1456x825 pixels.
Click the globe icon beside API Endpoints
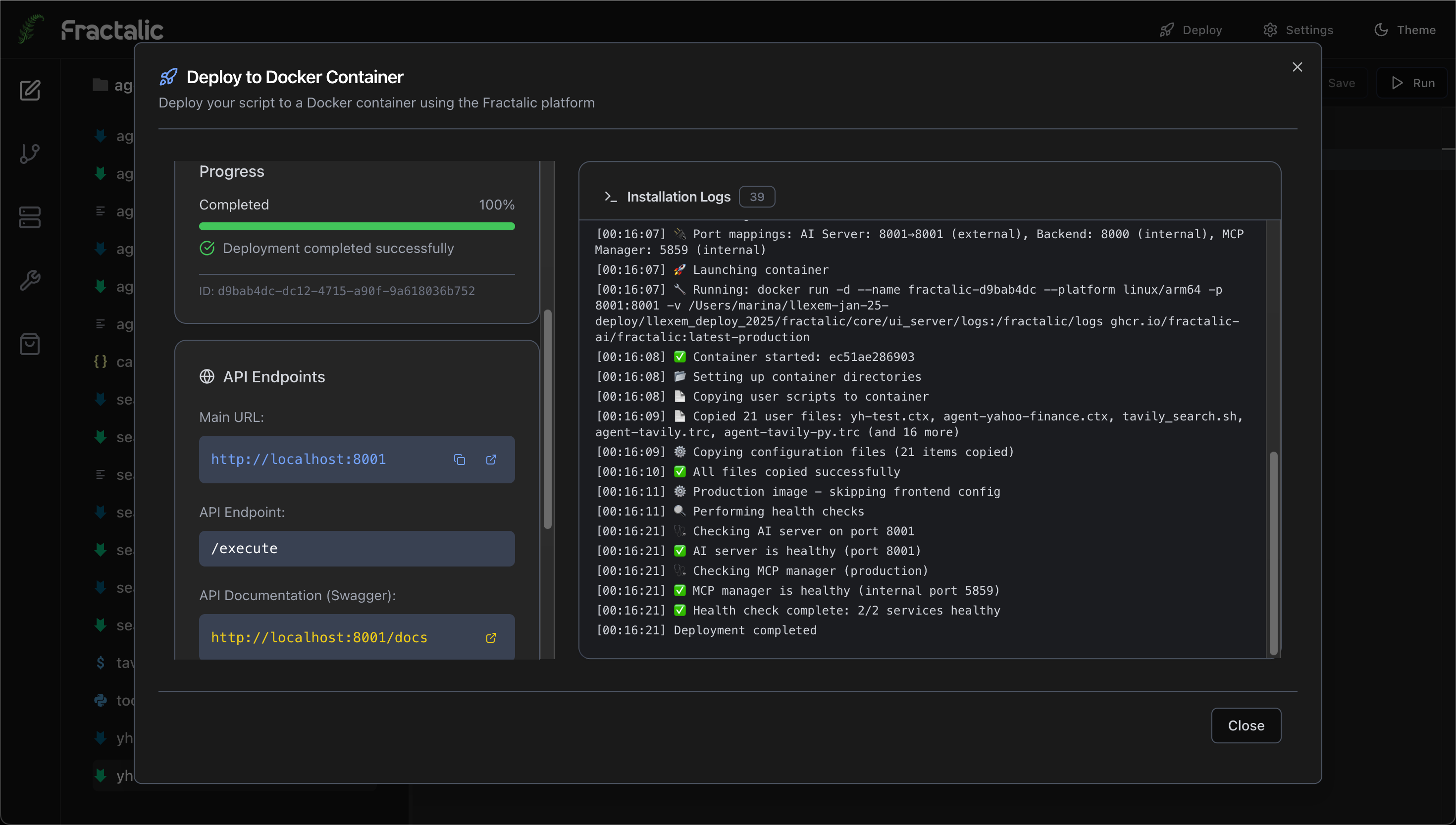tap(207, 377)
